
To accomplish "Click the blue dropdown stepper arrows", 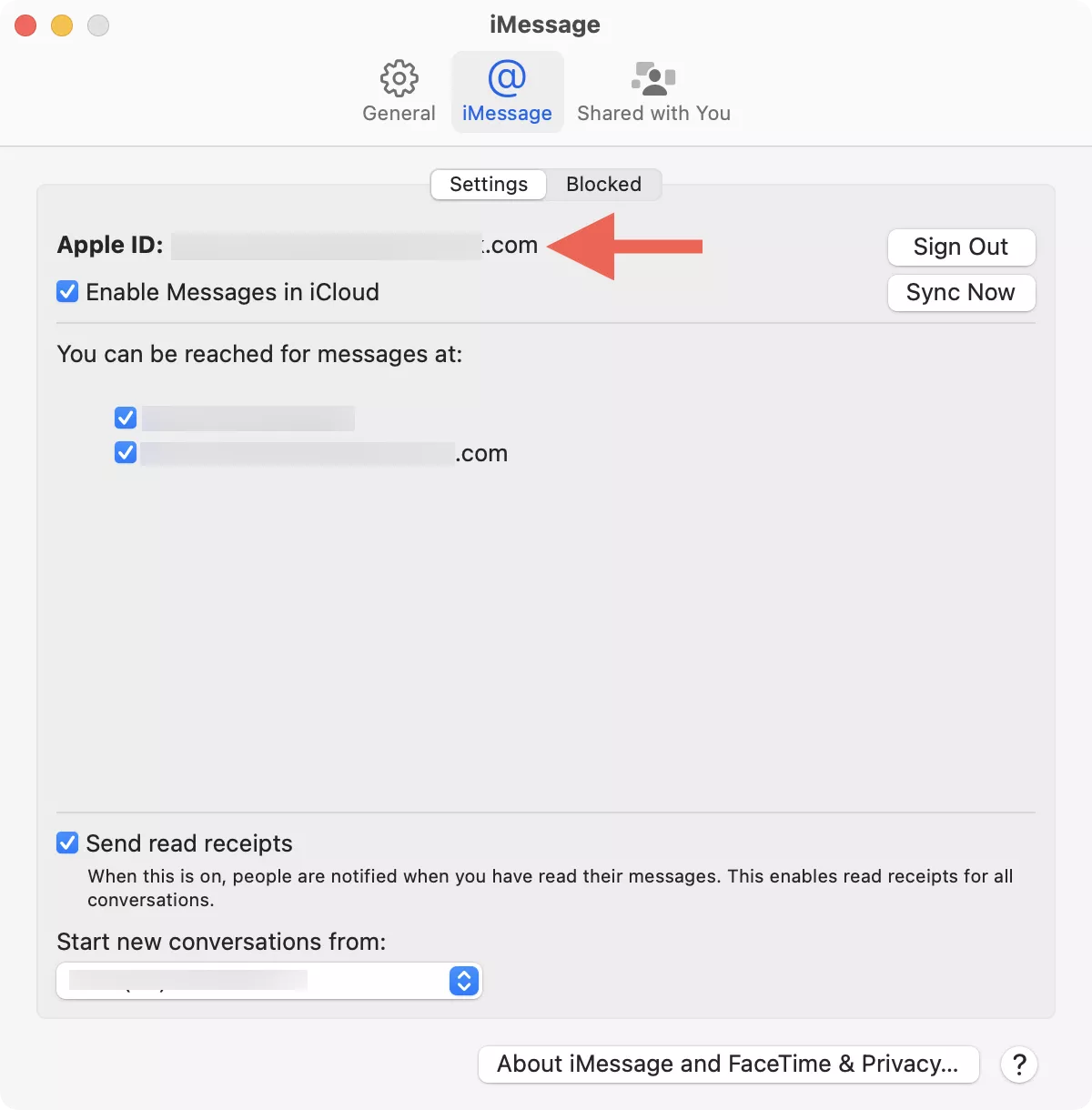I will (464, 981).
